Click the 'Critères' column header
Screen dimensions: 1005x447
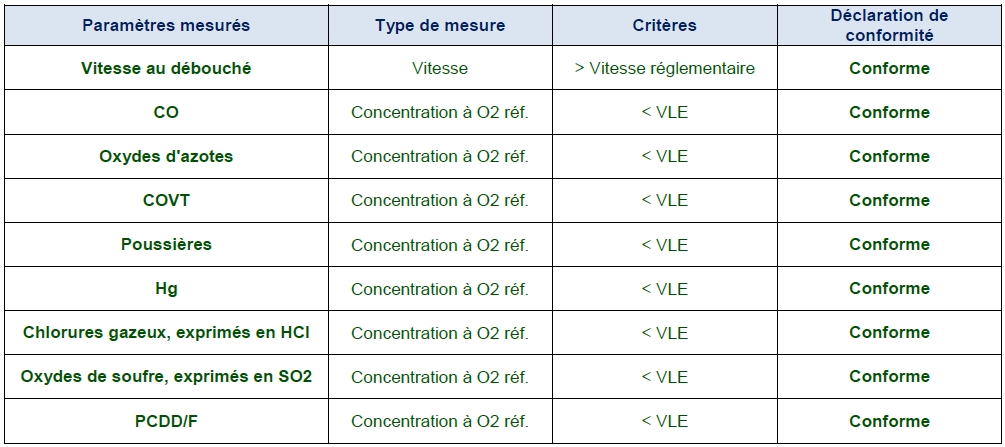tap(664, 25)
